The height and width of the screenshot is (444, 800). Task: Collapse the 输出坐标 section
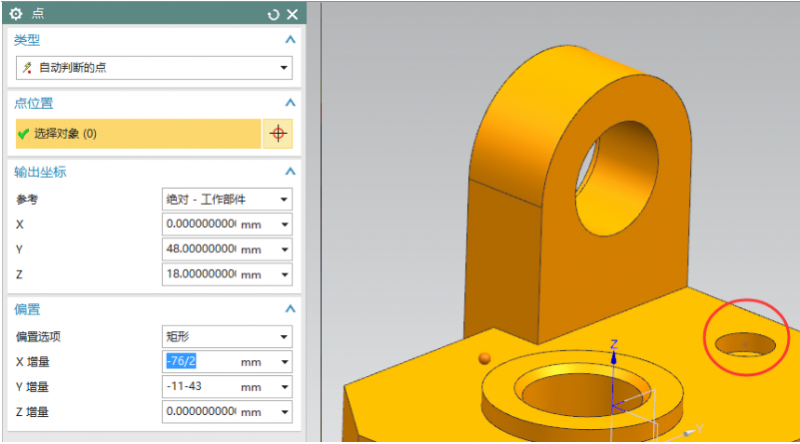(290, 171)
